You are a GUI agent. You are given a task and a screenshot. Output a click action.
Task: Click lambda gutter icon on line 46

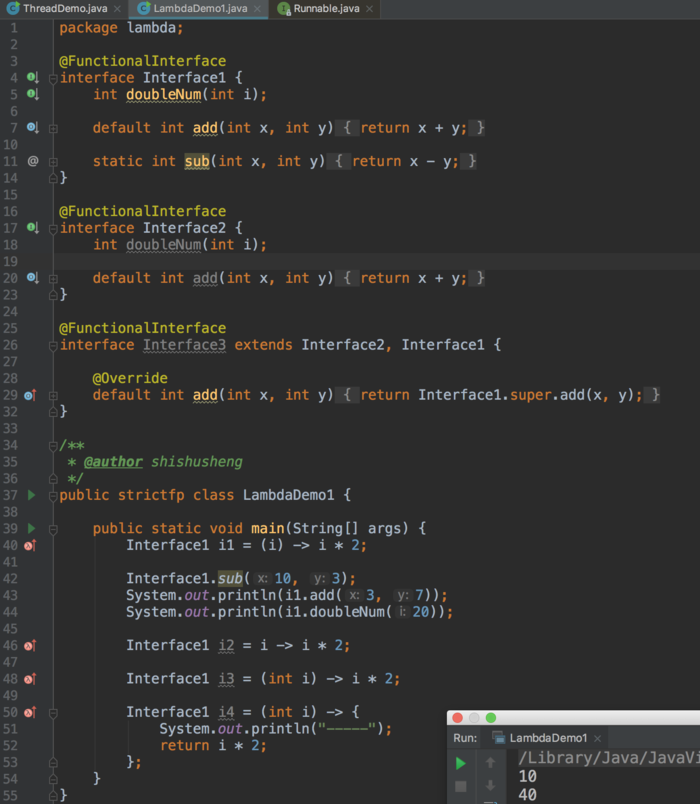30,646
